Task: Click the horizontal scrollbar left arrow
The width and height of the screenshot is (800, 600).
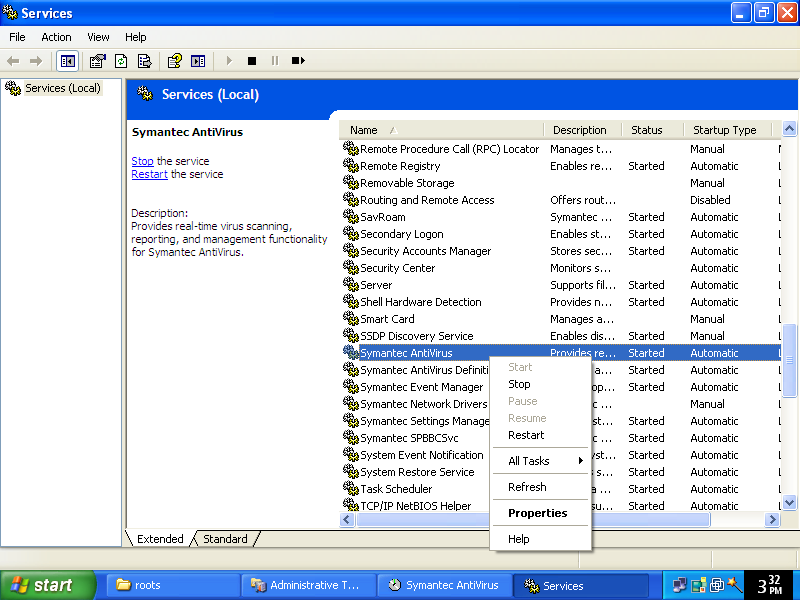Action: (347, 520)
